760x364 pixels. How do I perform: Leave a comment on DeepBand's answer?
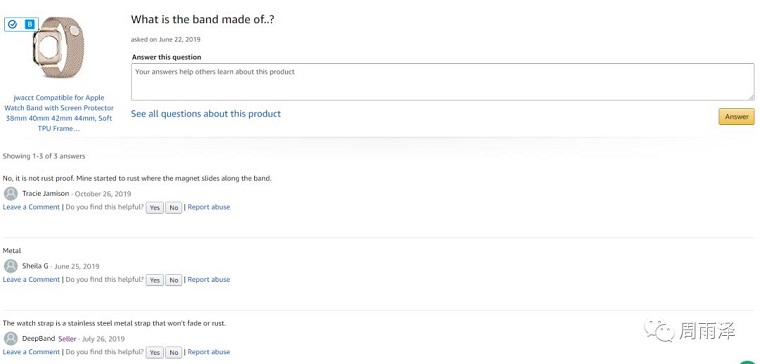pos(32,352)
